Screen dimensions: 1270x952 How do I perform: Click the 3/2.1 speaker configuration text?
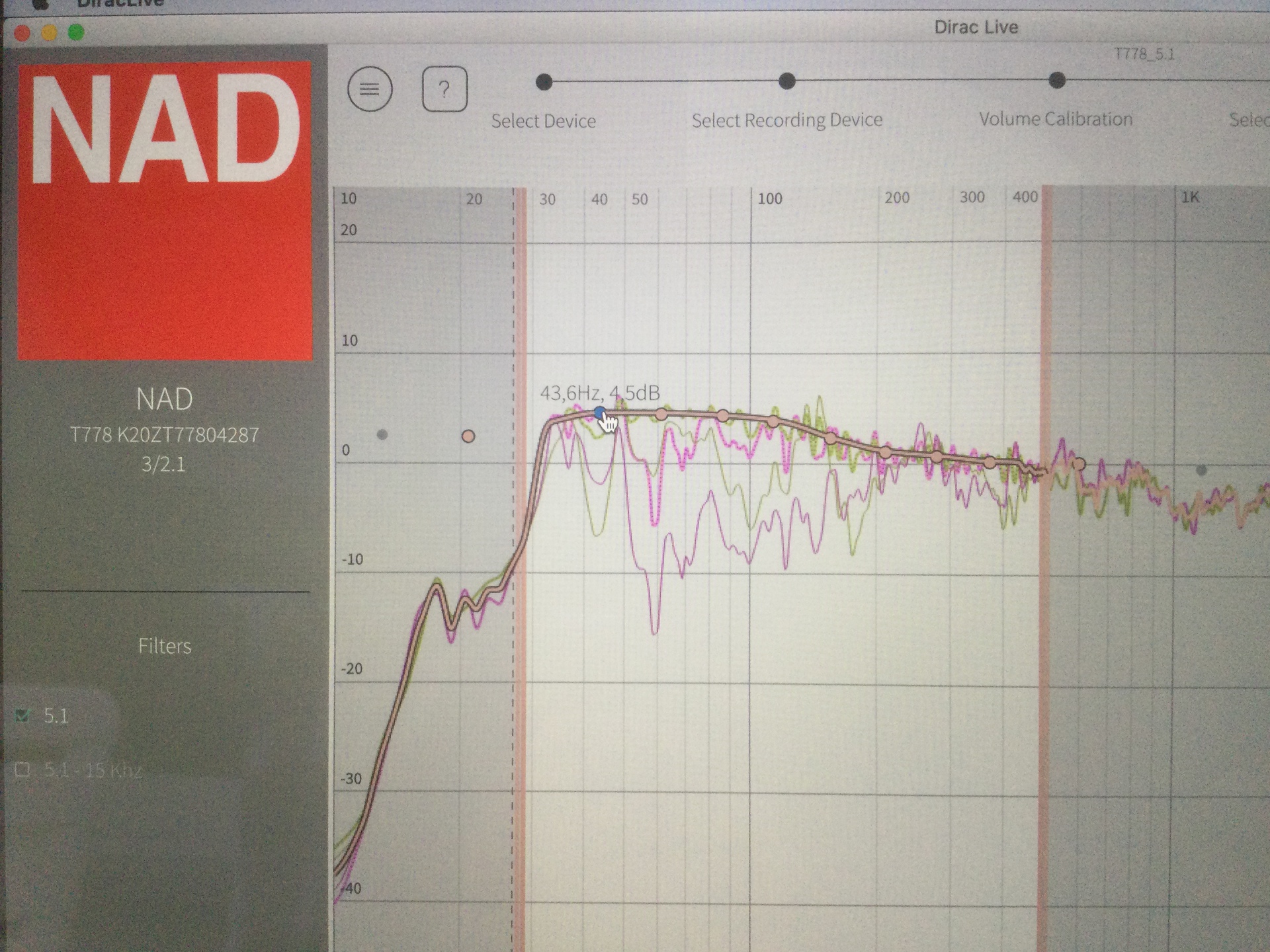[x=163, y=464]
